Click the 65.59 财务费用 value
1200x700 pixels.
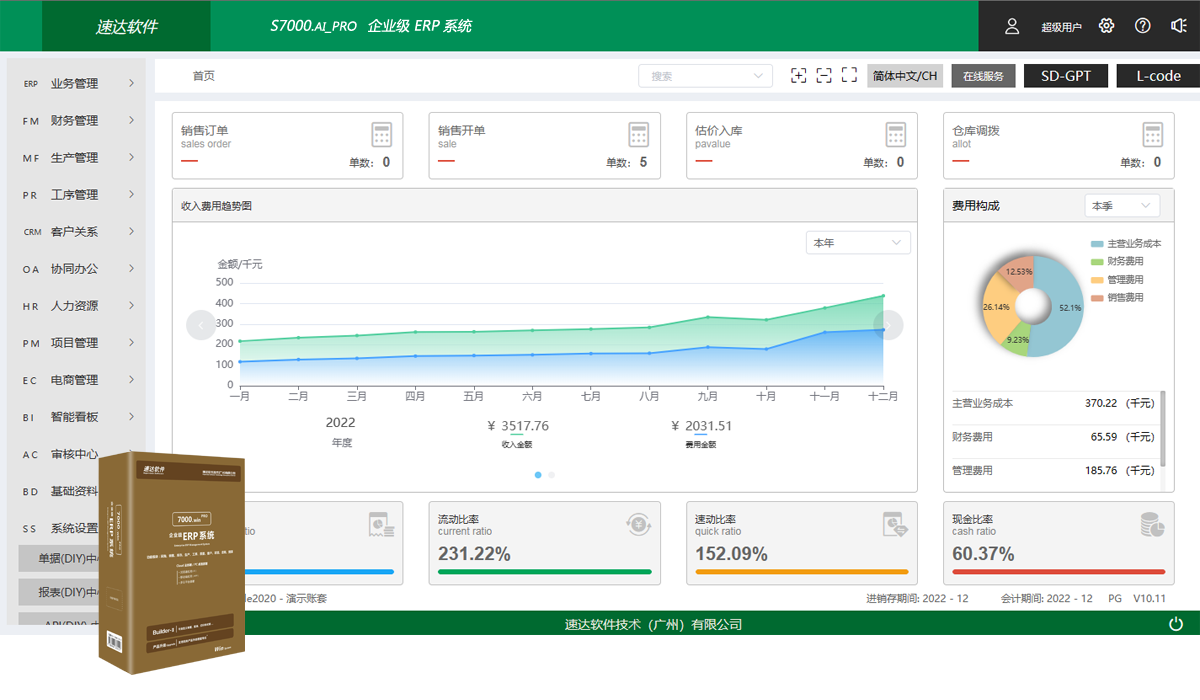click(1104, 437)
